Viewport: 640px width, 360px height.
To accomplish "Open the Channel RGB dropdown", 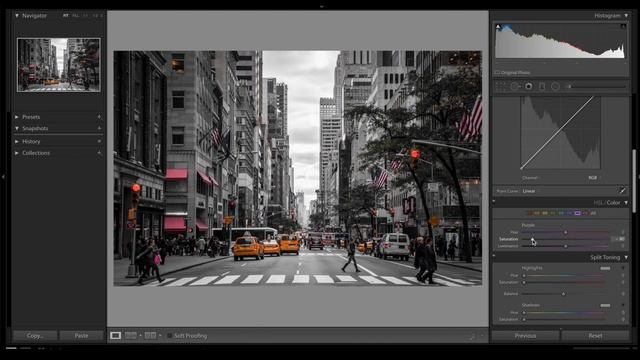I will pos(592,178).
